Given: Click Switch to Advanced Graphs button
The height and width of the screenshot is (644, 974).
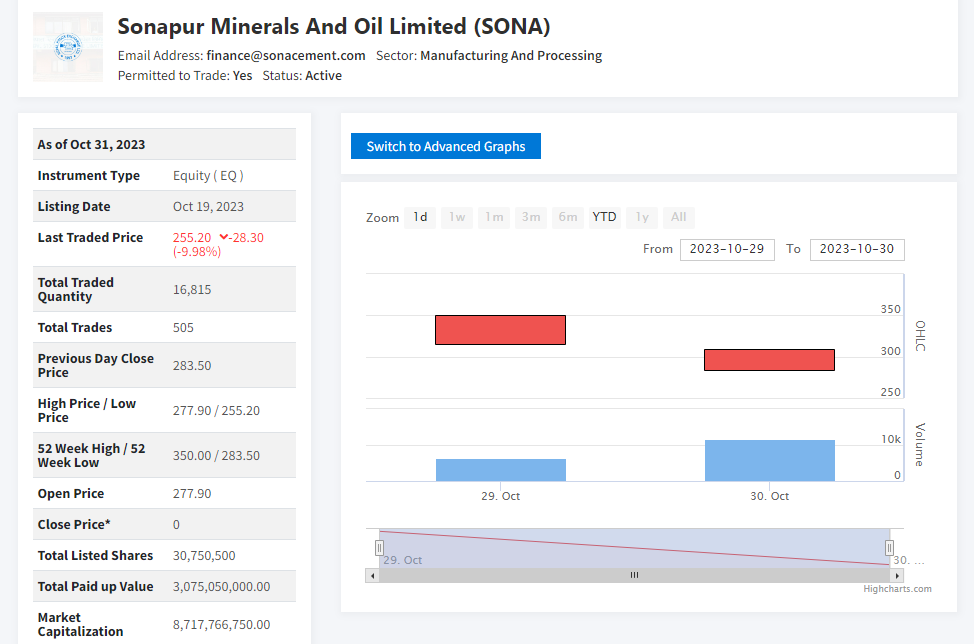Looking at the screenshot, I should pos(445,146).
